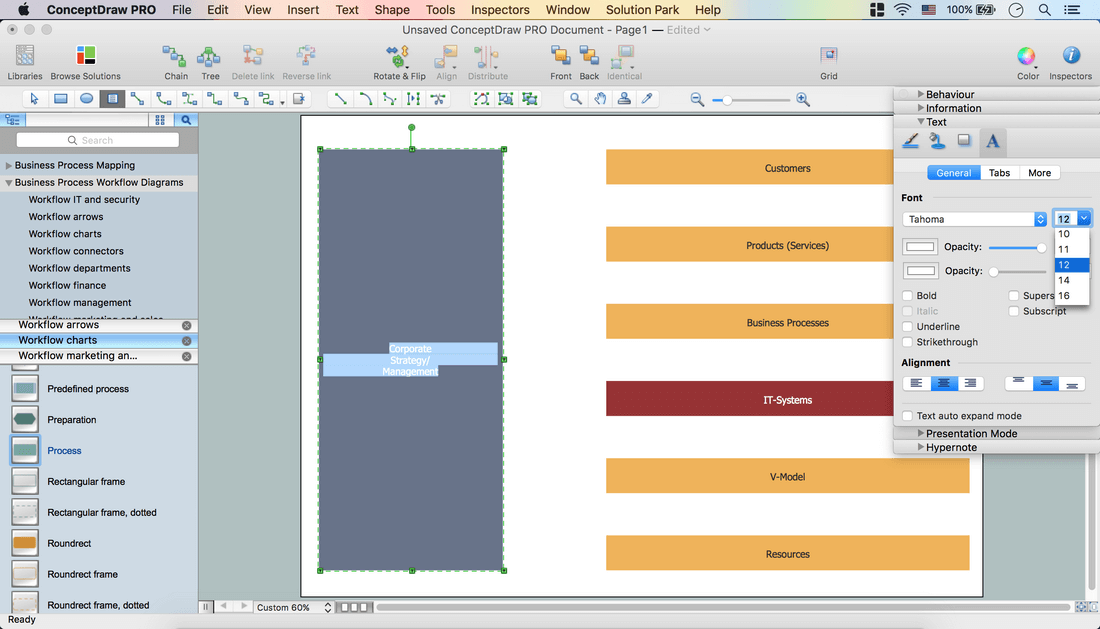Switch to the Tabs tab
This screenshot has width=1100, height=629.
(x=999, y=173)
